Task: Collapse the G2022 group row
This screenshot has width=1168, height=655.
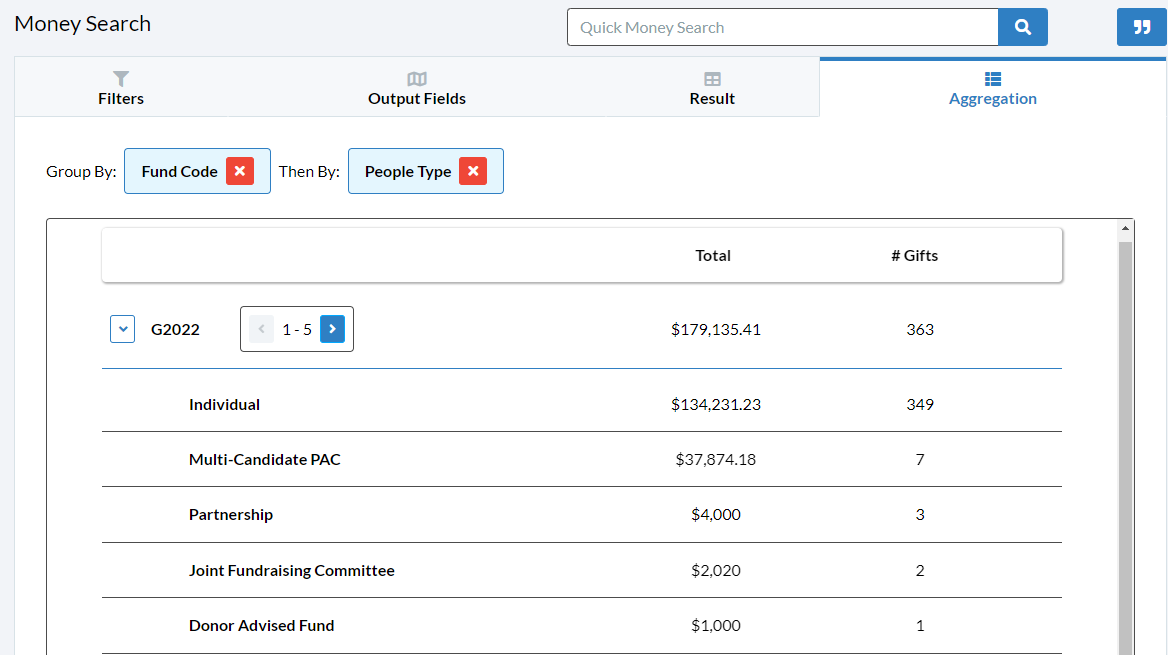Action: [123, 329]
